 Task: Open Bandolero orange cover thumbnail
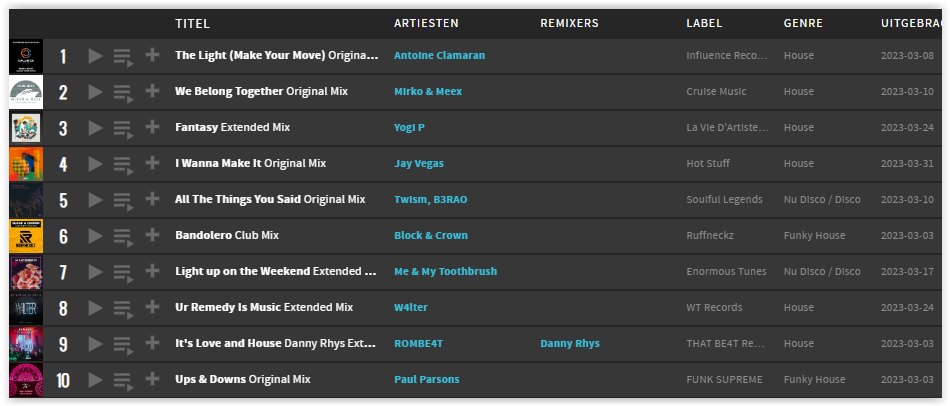pos(26,236)
